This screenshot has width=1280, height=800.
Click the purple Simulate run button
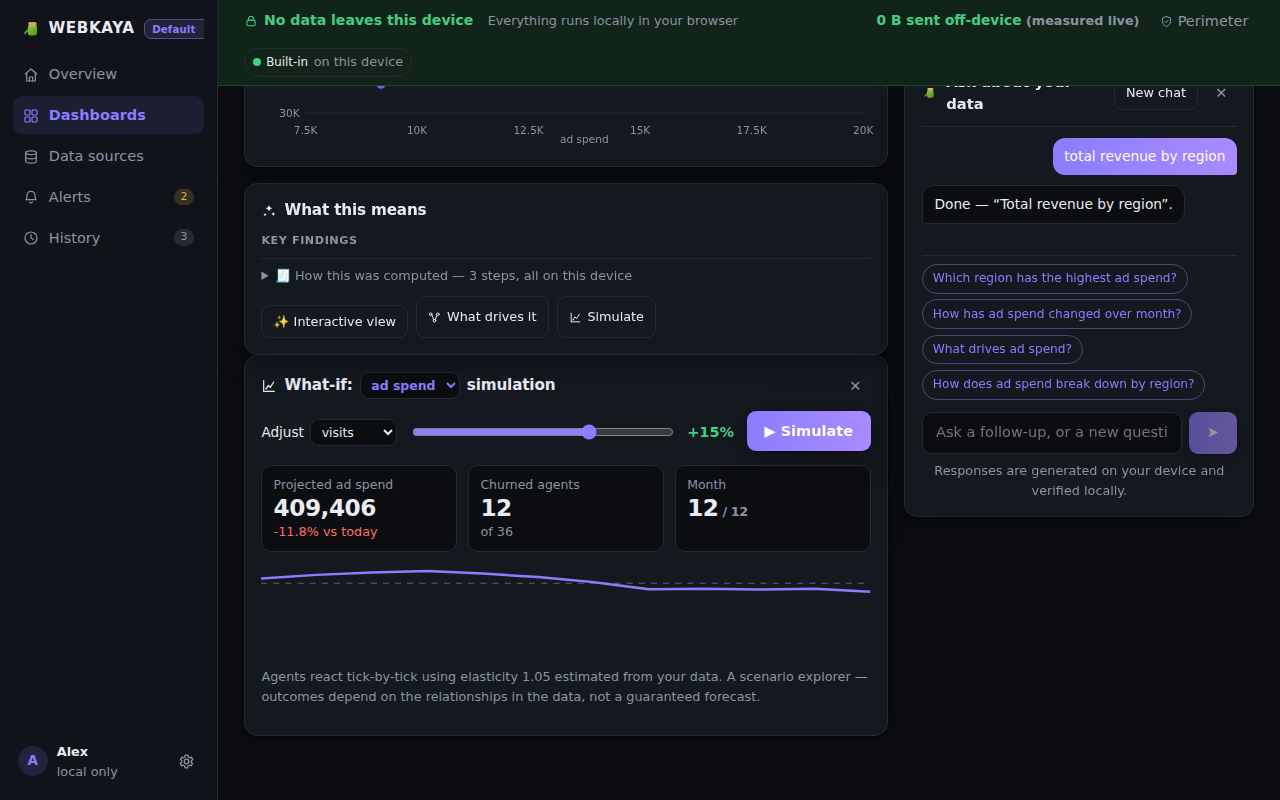click(808, 431)
